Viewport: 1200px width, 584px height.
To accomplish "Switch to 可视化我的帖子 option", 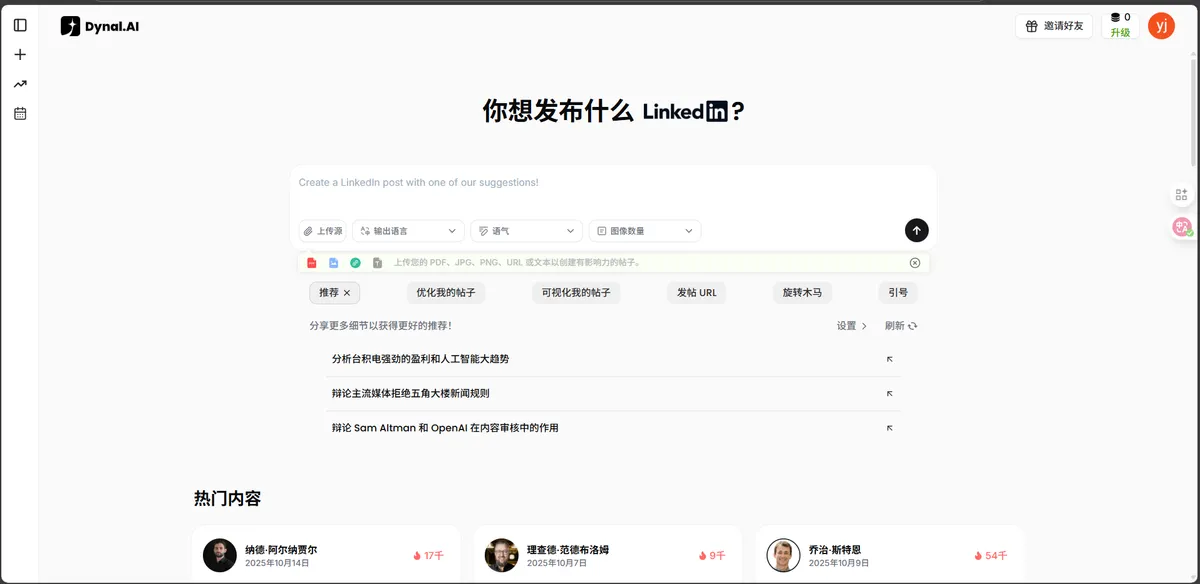I will [576, 292].
